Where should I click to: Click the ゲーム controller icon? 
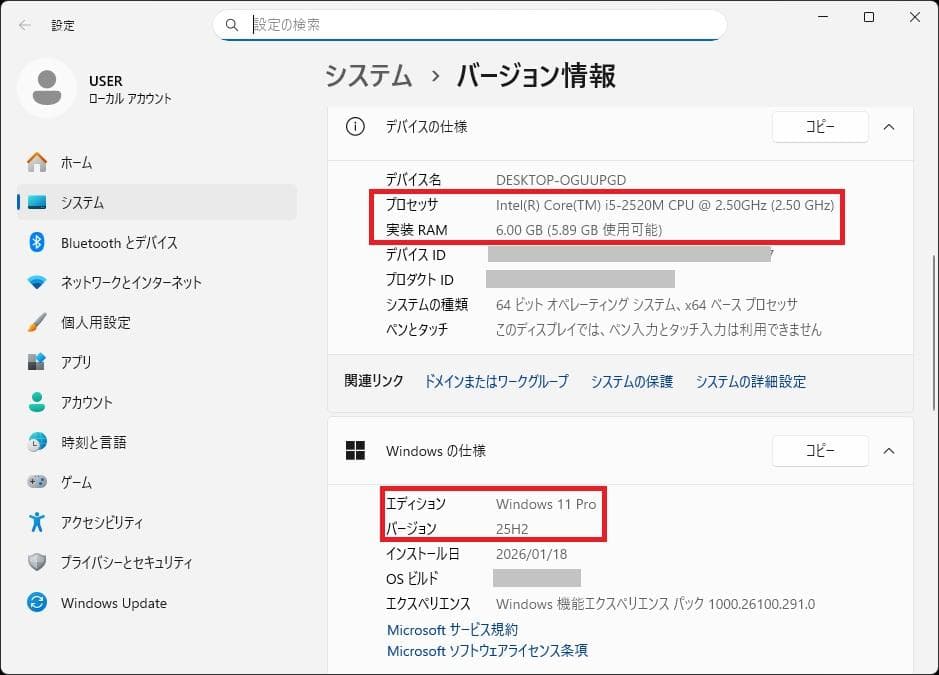coord(37,482)
